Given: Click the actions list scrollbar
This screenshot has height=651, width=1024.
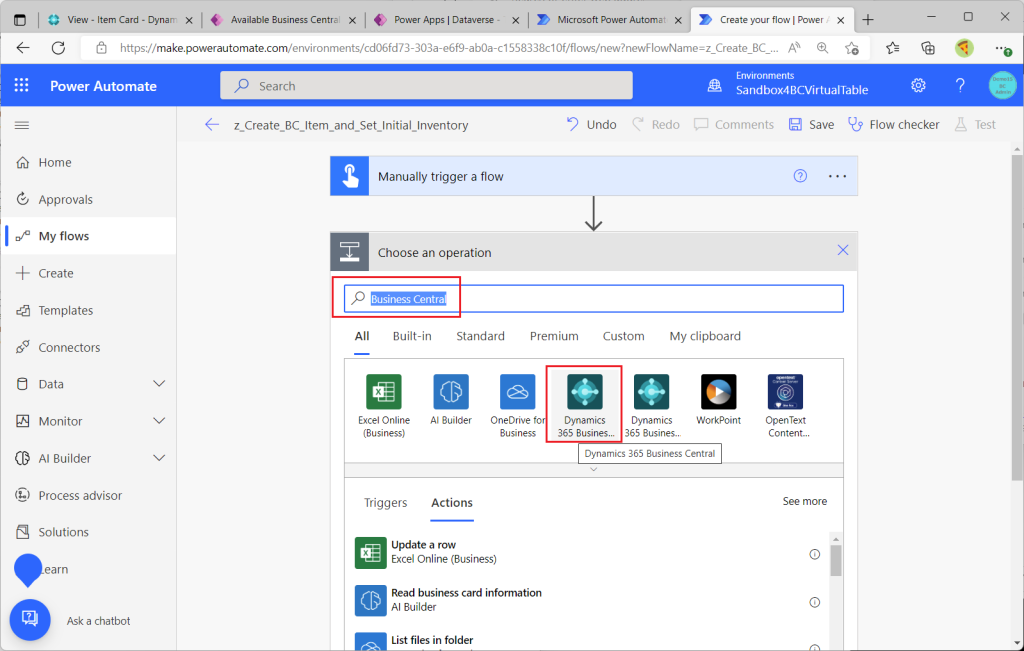Looking at the screenshot, I should (835, 560).
